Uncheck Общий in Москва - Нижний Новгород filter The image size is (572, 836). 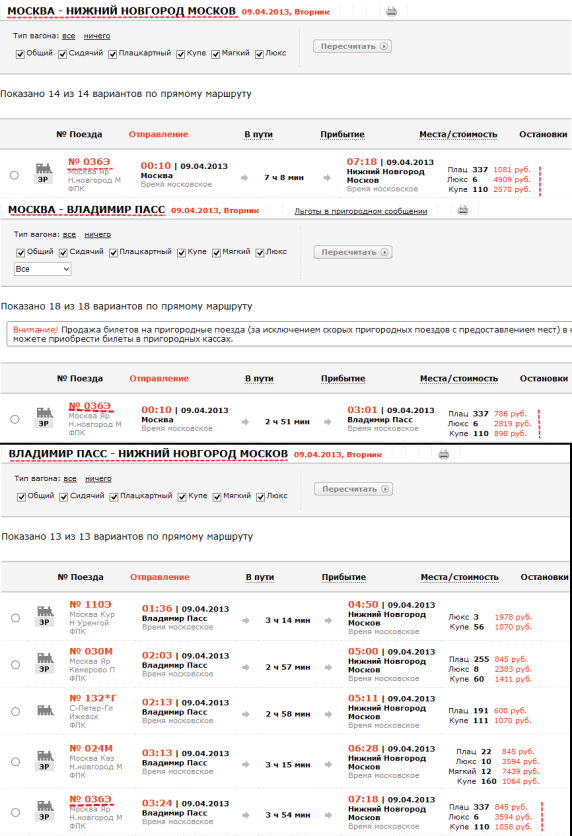pos(20,54)
